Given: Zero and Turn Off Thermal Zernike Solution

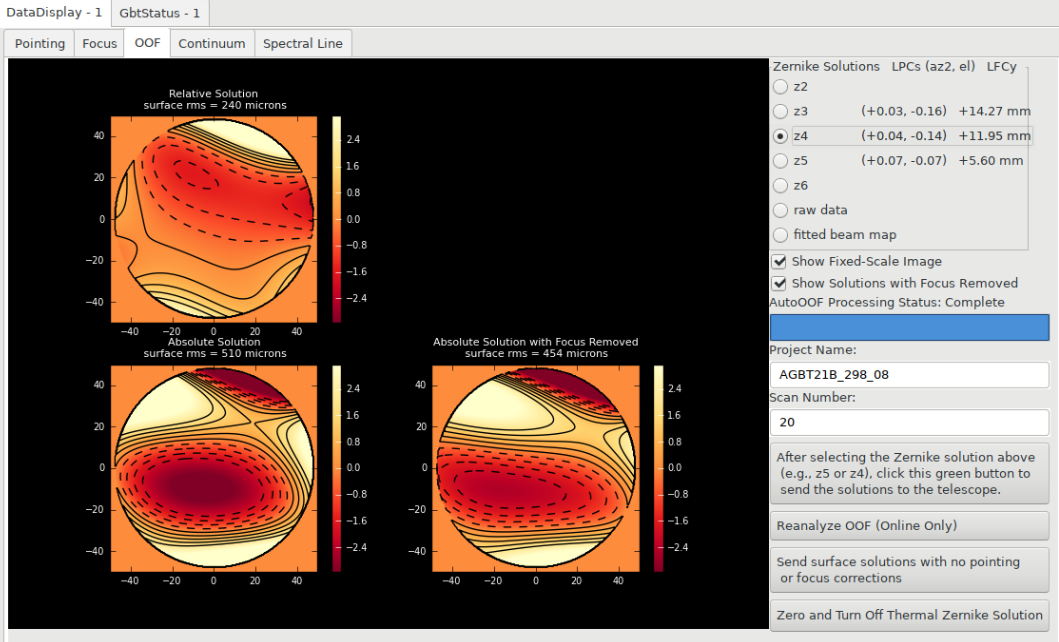Looking at the screenshot, I should pos(909,615).
